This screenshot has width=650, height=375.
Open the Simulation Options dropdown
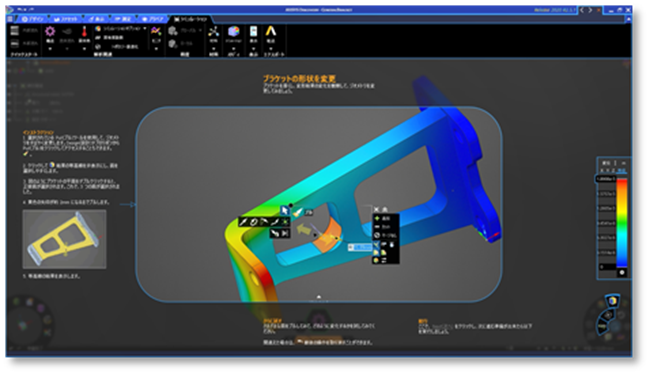pyautogui.click(x=121, y=29)
